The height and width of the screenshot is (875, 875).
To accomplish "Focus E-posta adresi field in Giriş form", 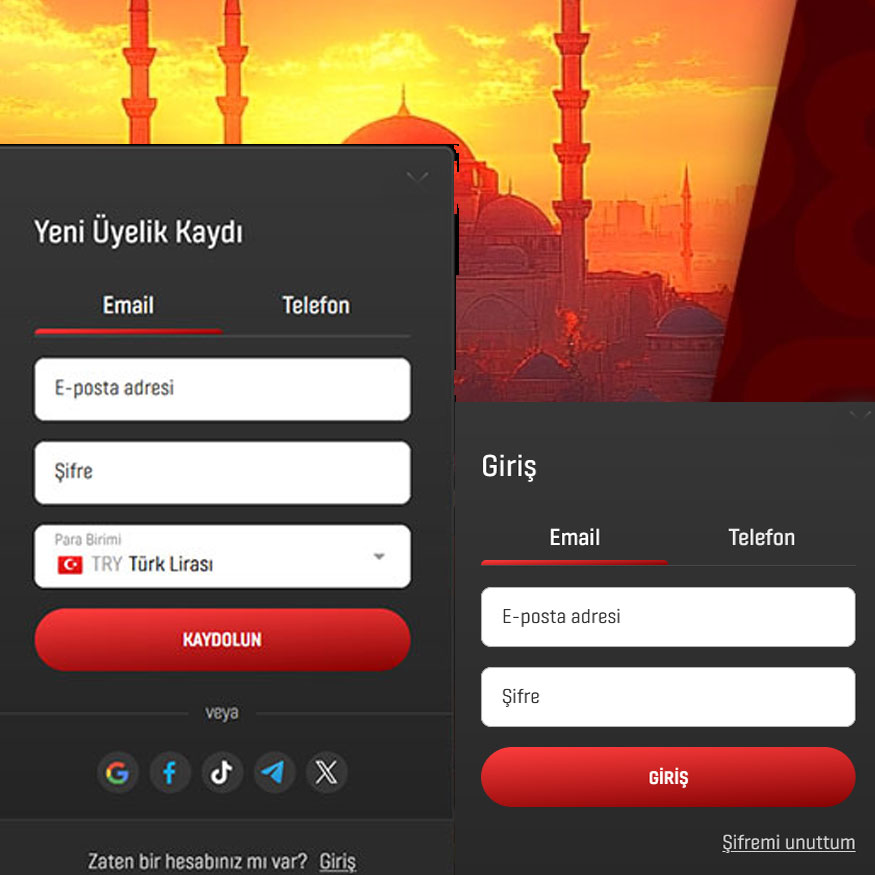I will 668,617.
